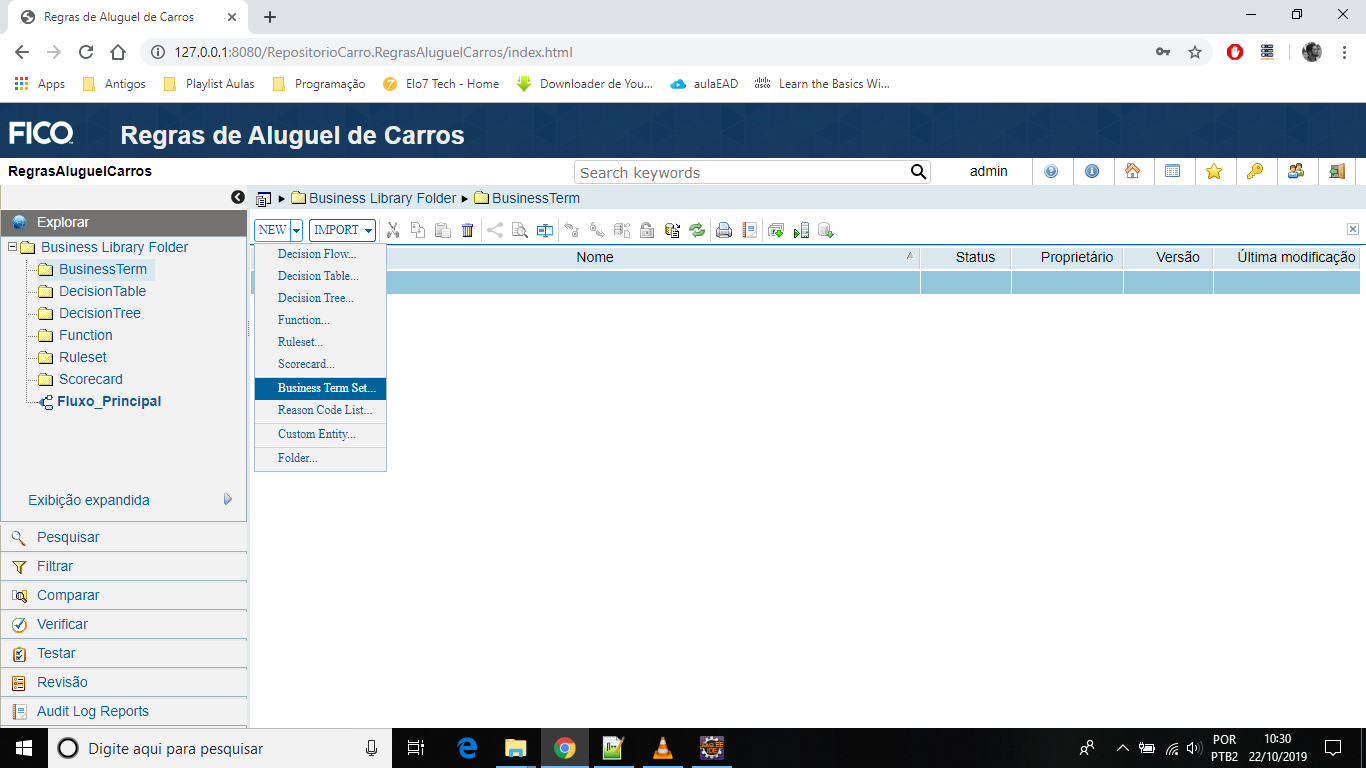Image resolution: width=1366 pixels, height=768 pixels.
Task: Choose Reason Code List... menu entry
Action: click(x=320, y=410)
